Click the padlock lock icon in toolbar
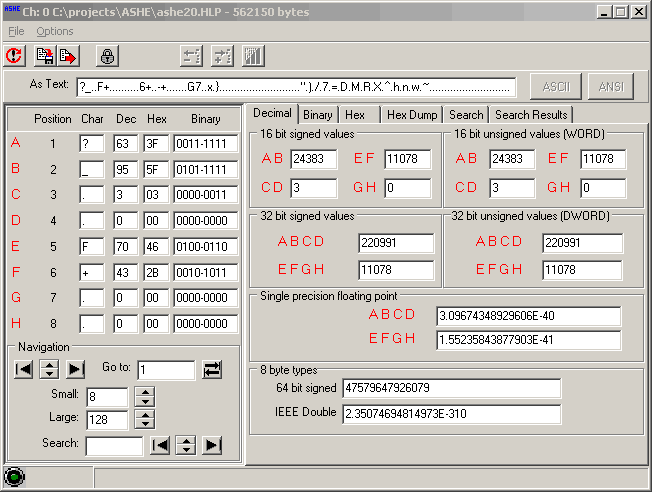 [x=107, y=56]
